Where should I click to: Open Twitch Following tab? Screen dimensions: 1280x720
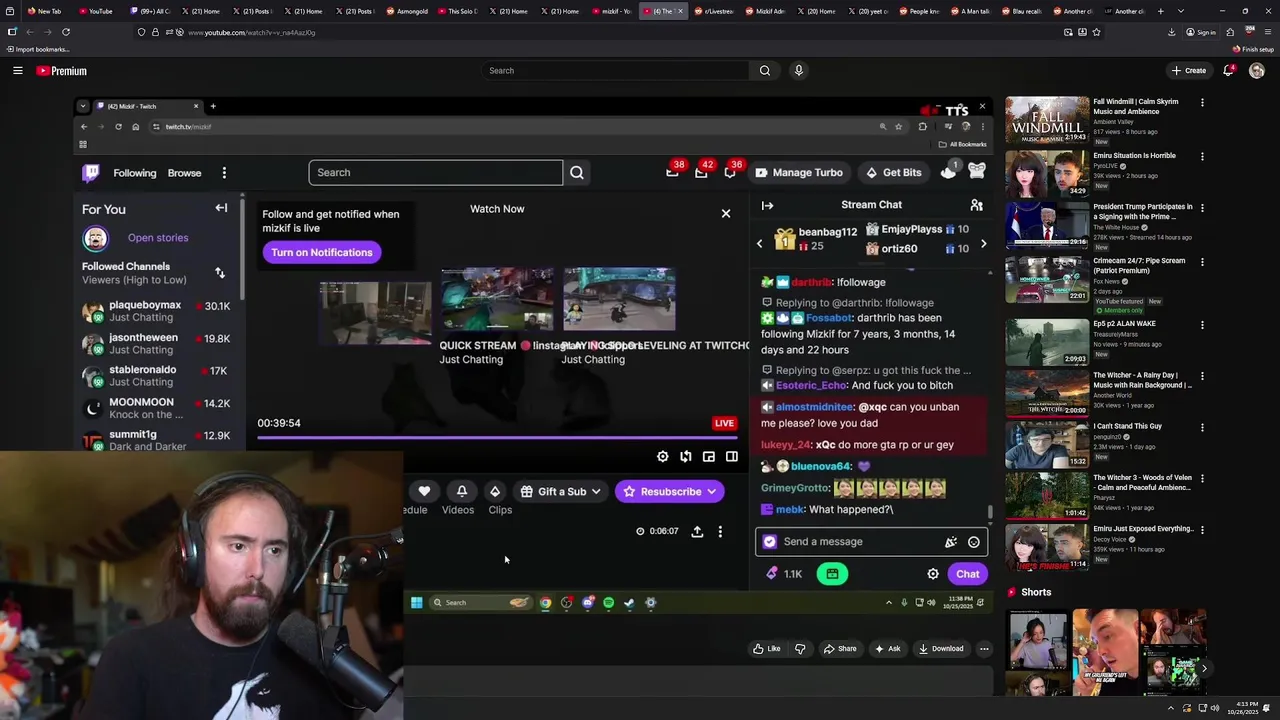(x=135, y=173)
